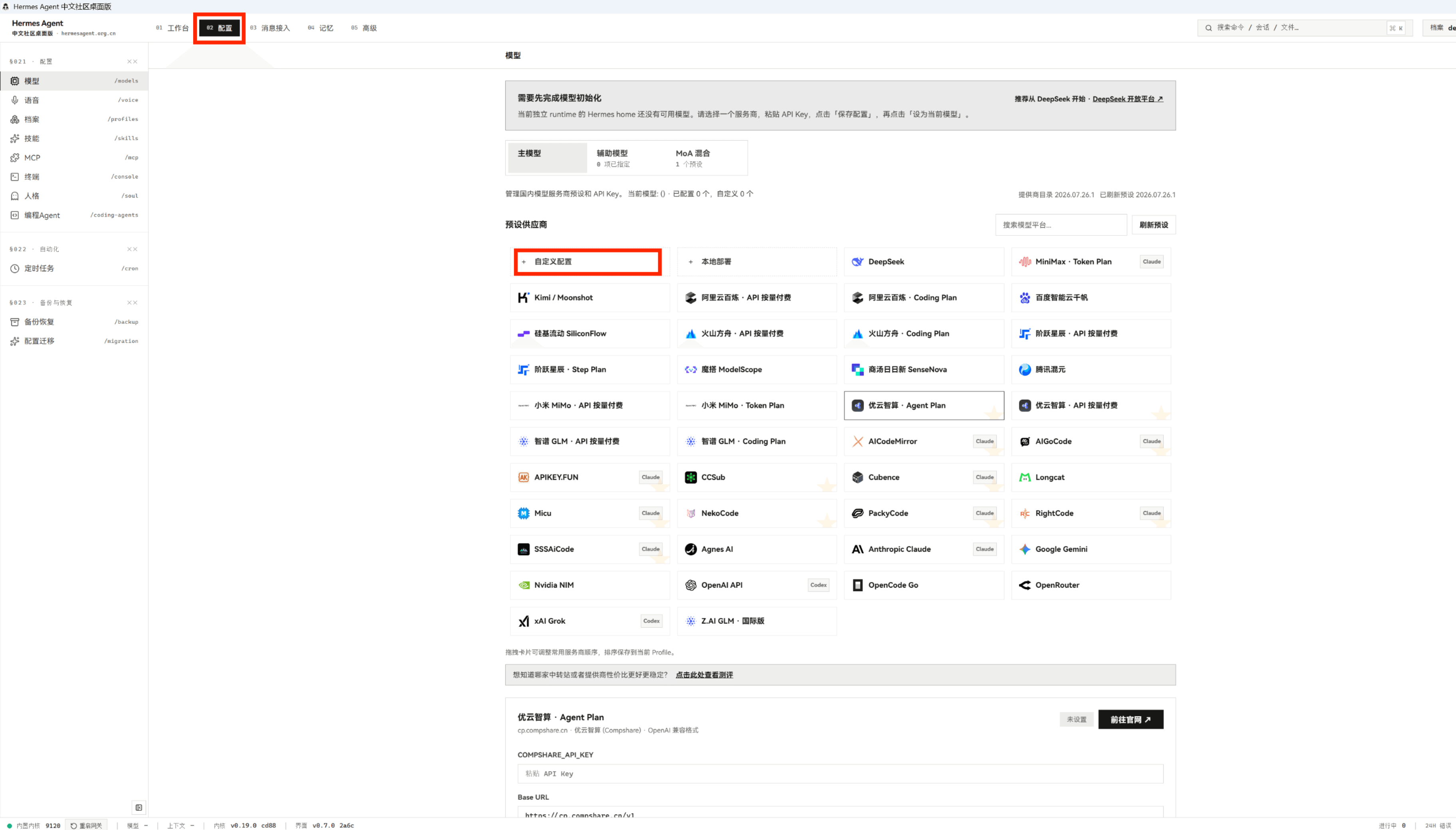Screen dimensions: 1456x830
Task: Collapse the §021 配置 sidebar section
Action: click(132, 61)
